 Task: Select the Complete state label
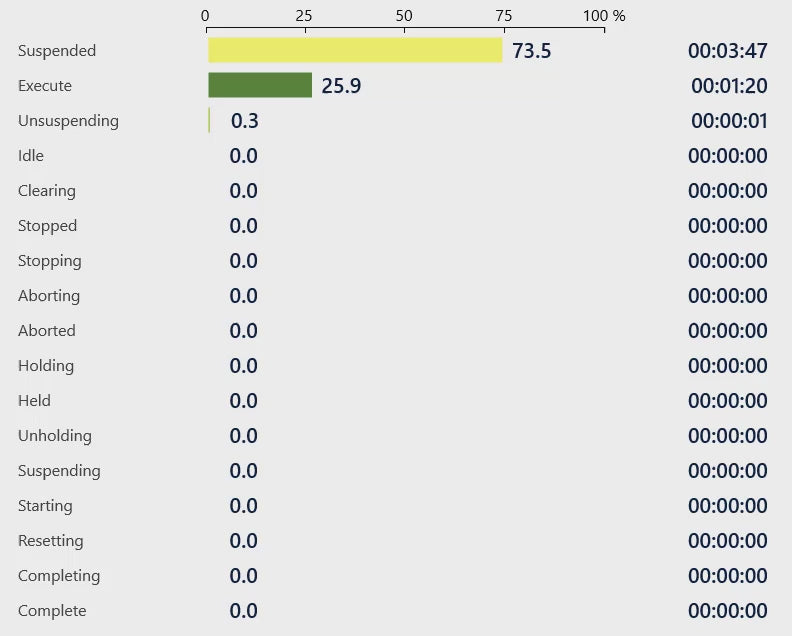pos(52,611)
